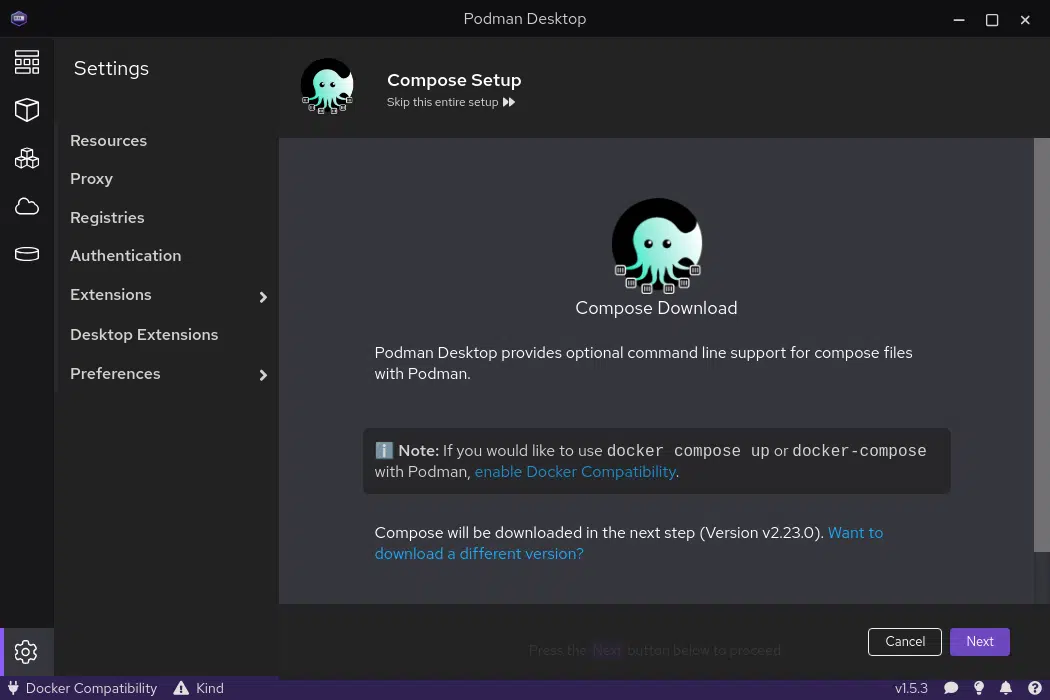
Task: Open the lightbulb tips icon
Action: pyautogui.click(x=979, y=688)
